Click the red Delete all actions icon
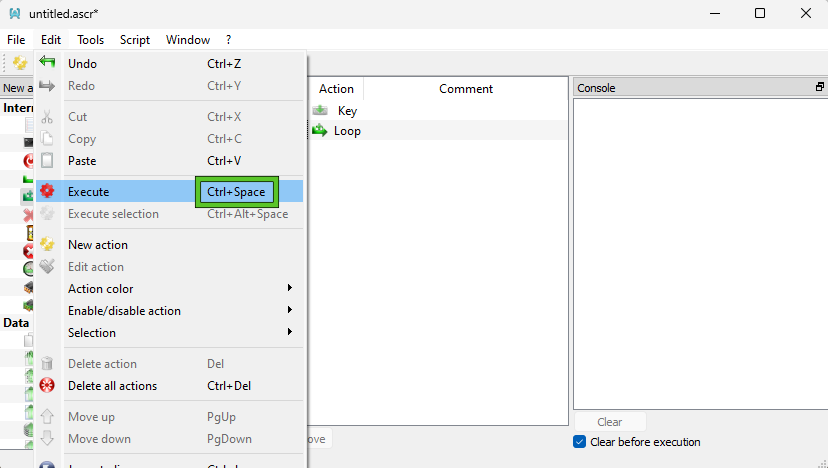 47,386
